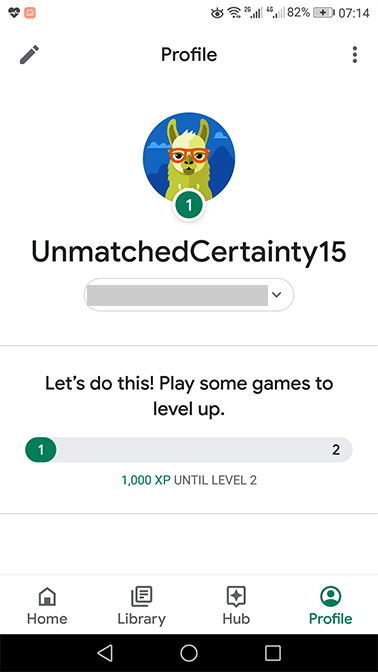
Task: Tap the UnmatchedCertainty15 gamer name
Action: coord(189,252)
